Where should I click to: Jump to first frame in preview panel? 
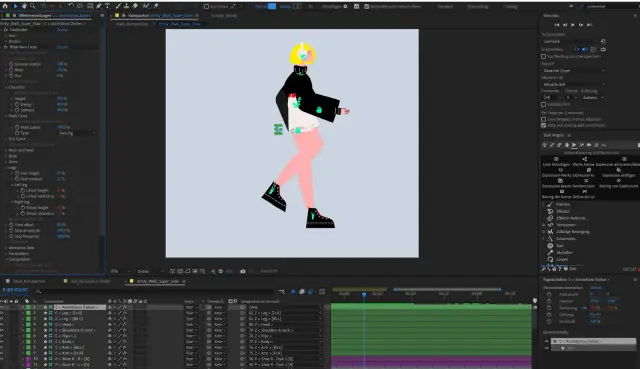pyautogui.click(x=557, y=25)
